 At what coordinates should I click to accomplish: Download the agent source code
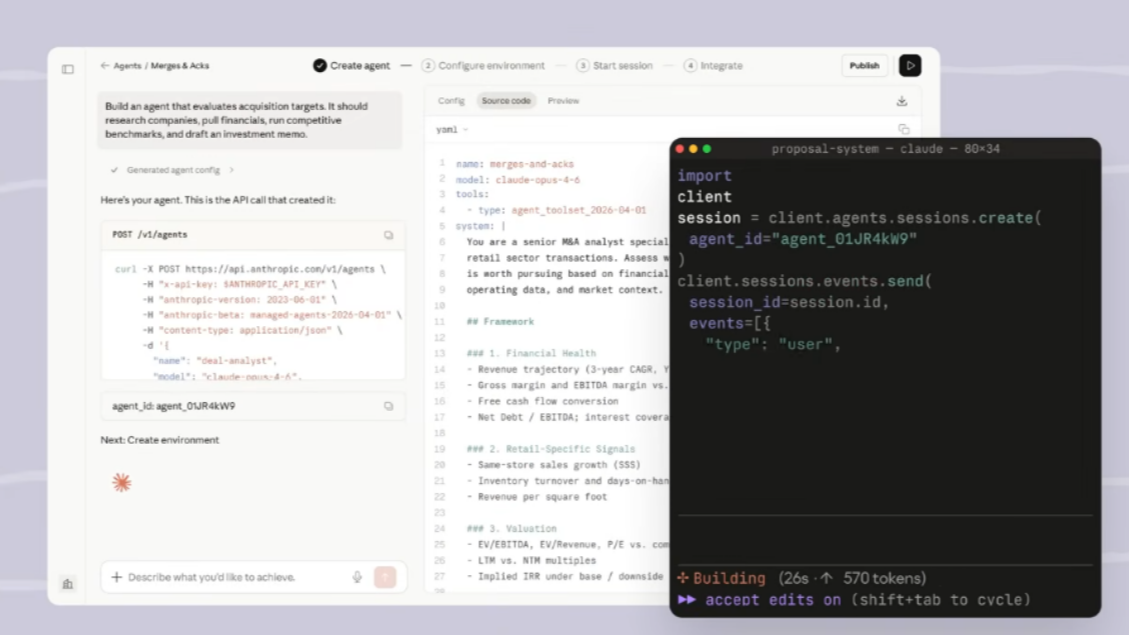(x=902, y=101)
